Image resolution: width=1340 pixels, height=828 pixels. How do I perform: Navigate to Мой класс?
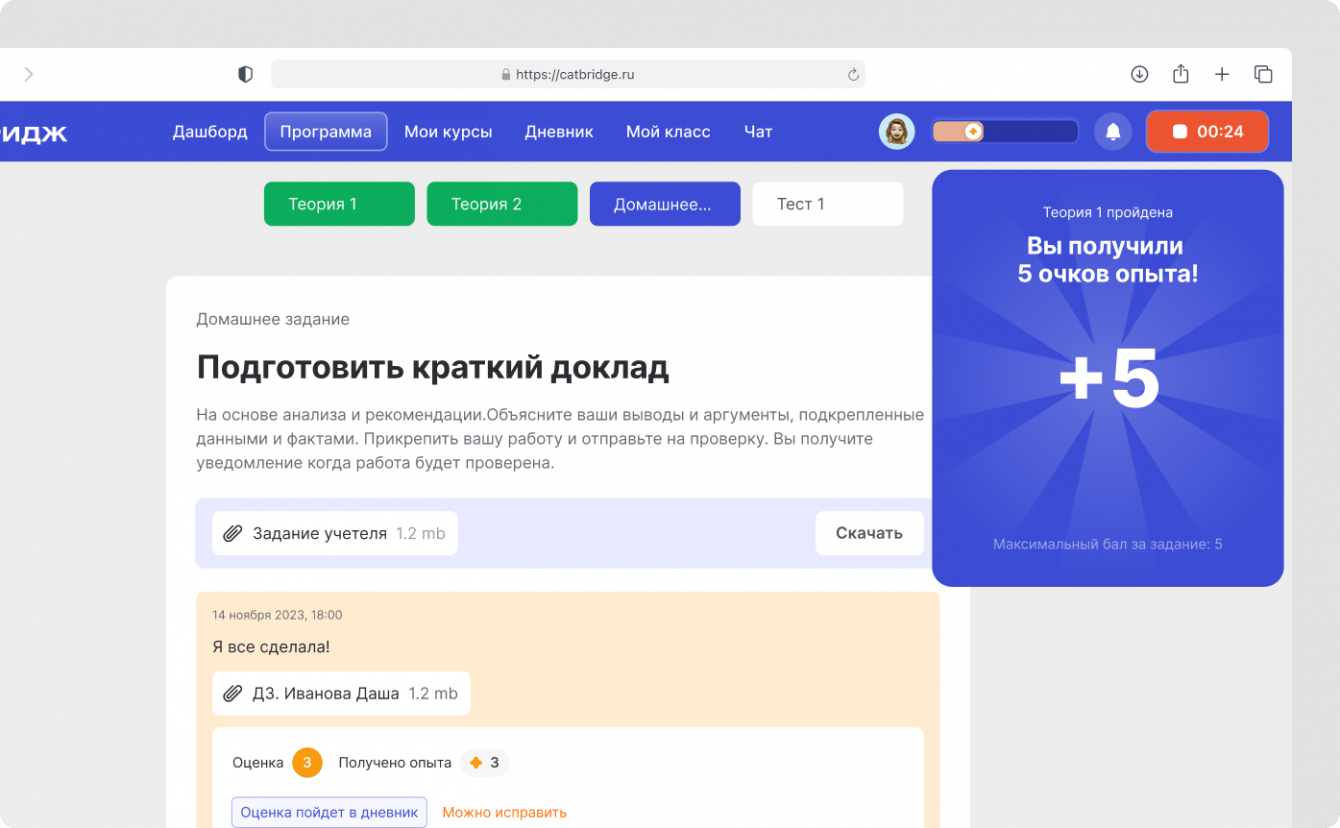(x=668, y=131)
